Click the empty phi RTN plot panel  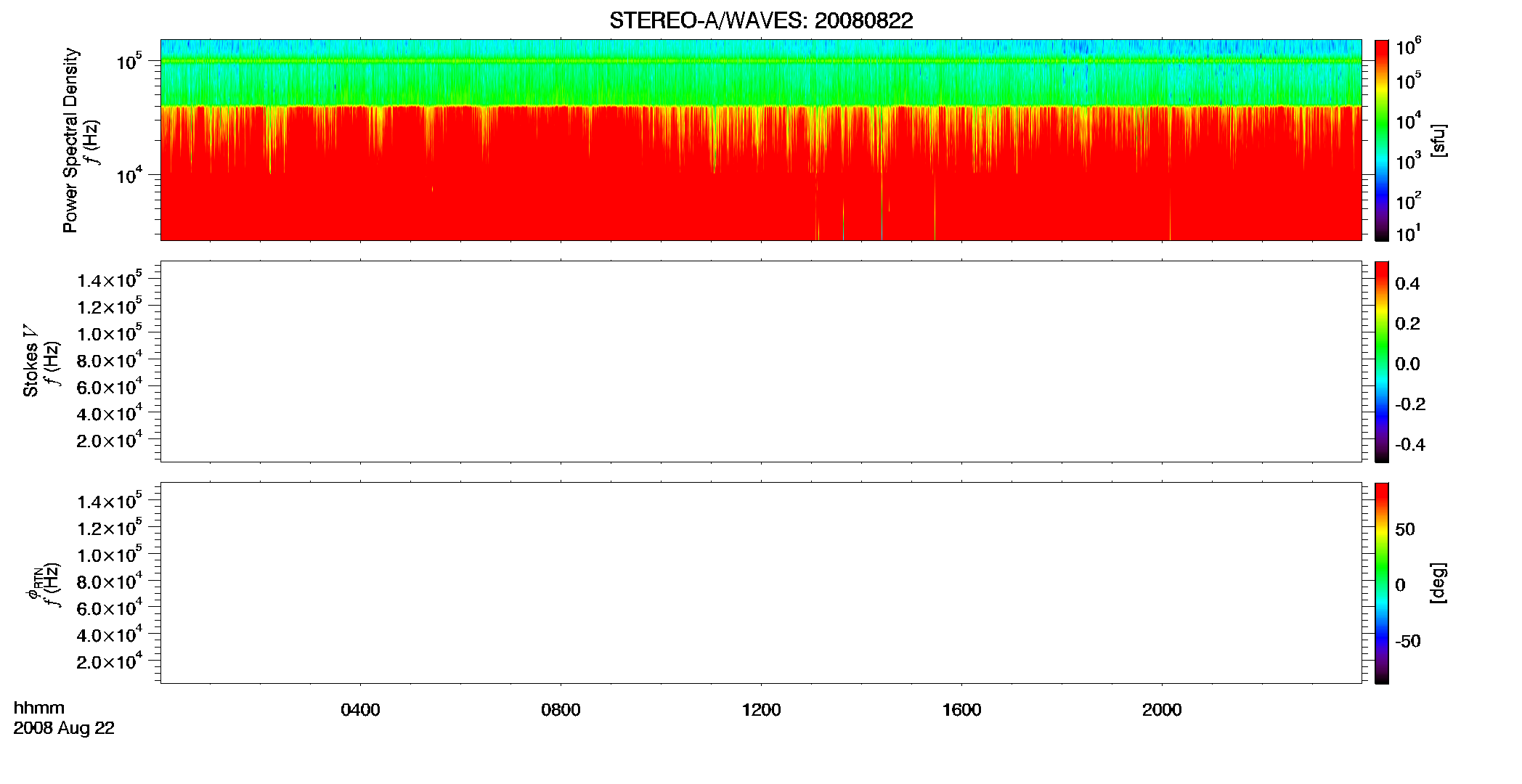click(761, 583)
